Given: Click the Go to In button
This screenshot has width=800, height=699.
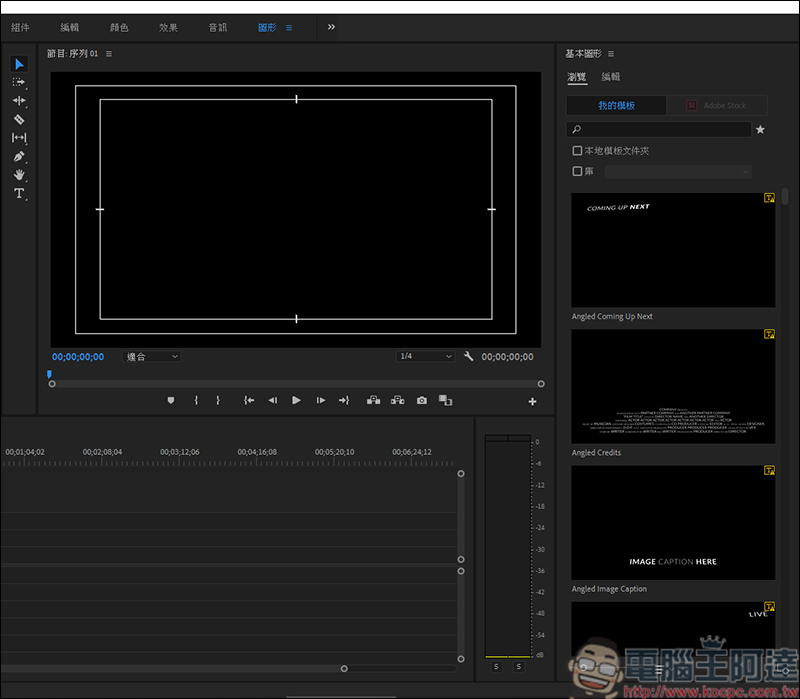Looking at the screenshot, I should pos(248,401).
